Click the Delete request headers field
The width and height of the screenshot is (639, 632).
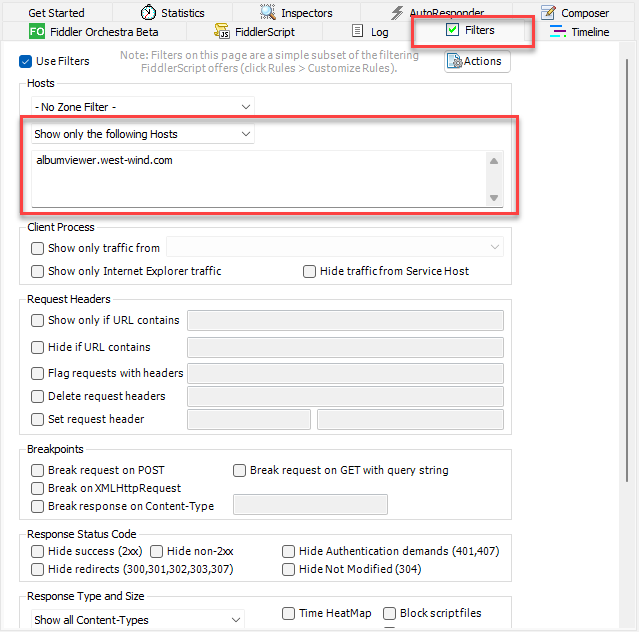[346, 396]
